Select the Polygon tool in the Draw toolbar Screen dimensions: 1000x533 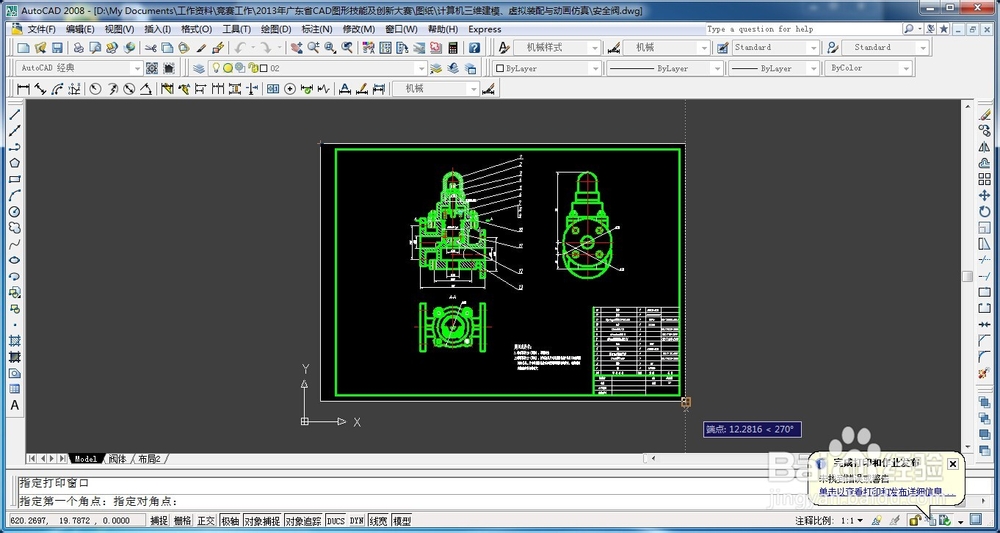coord(14,163)
